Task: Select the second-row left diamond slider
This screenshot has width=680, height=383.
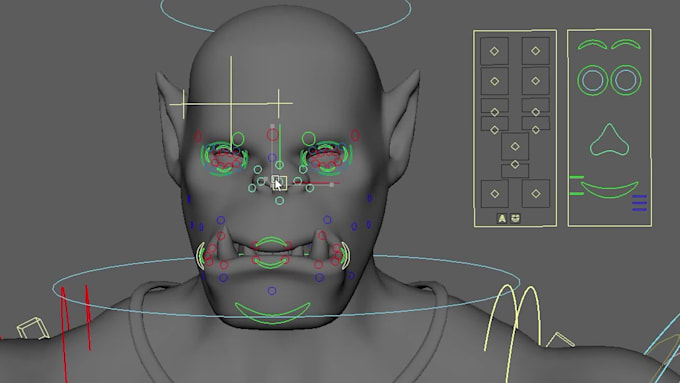Action: (494, 81)
